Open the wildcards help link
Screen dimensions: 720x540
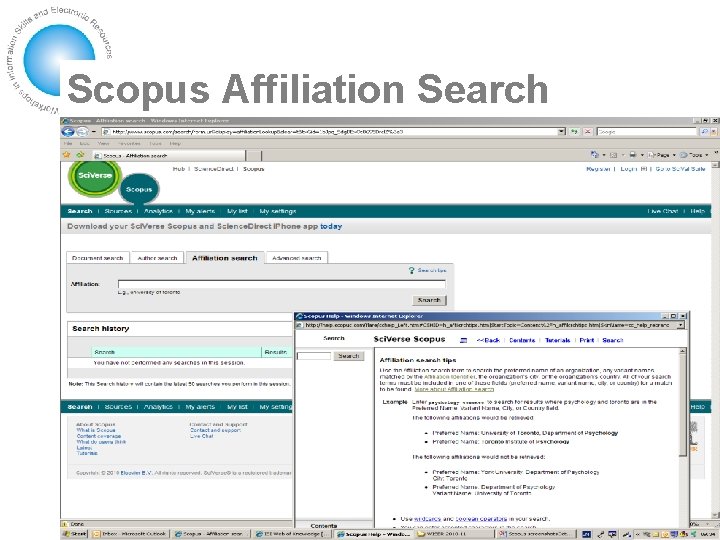pos(428,518)
